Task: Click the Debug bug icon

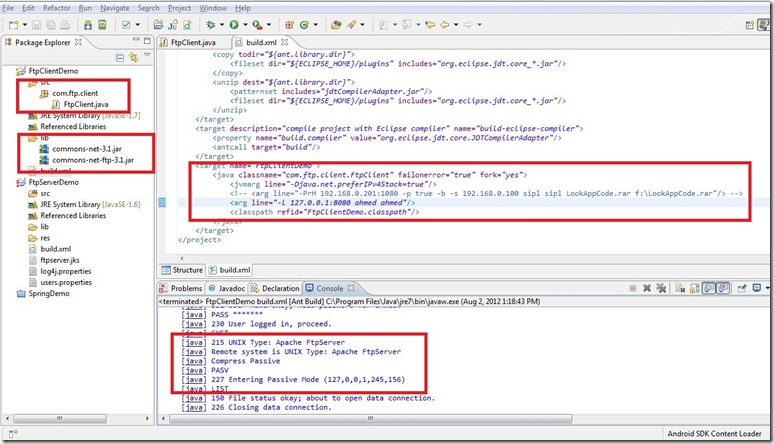Action: tap(211, 25)
